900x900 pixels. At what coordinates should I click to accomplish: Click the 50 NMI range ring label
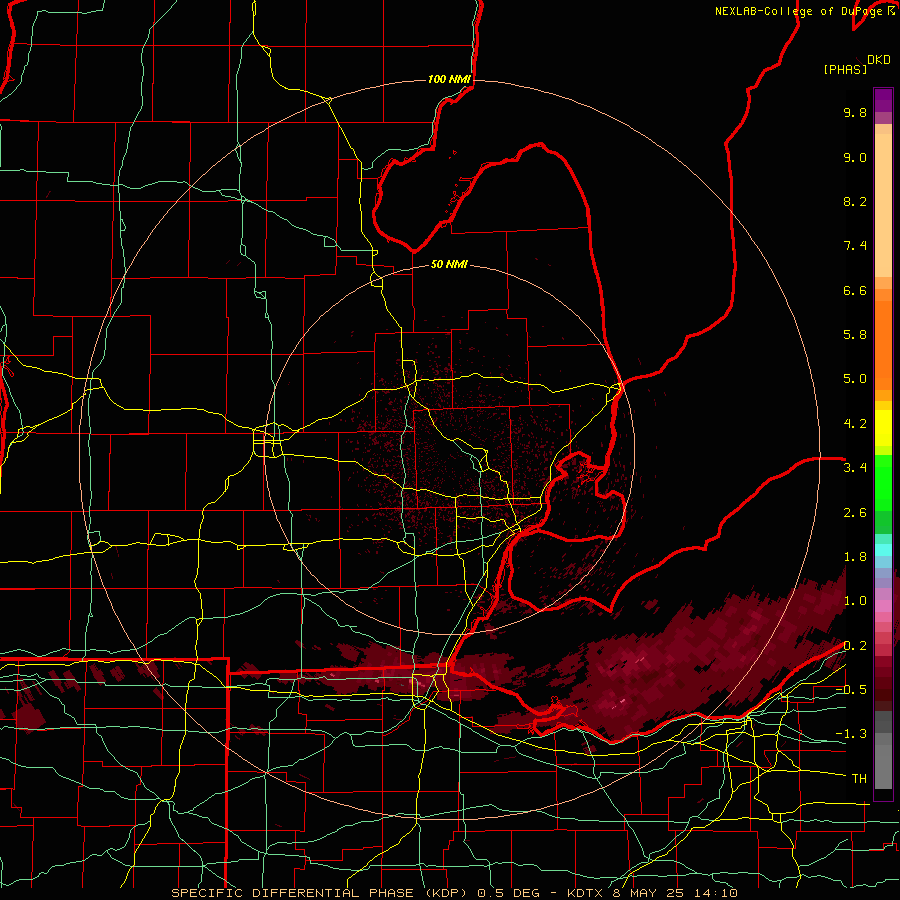[449, 264]
